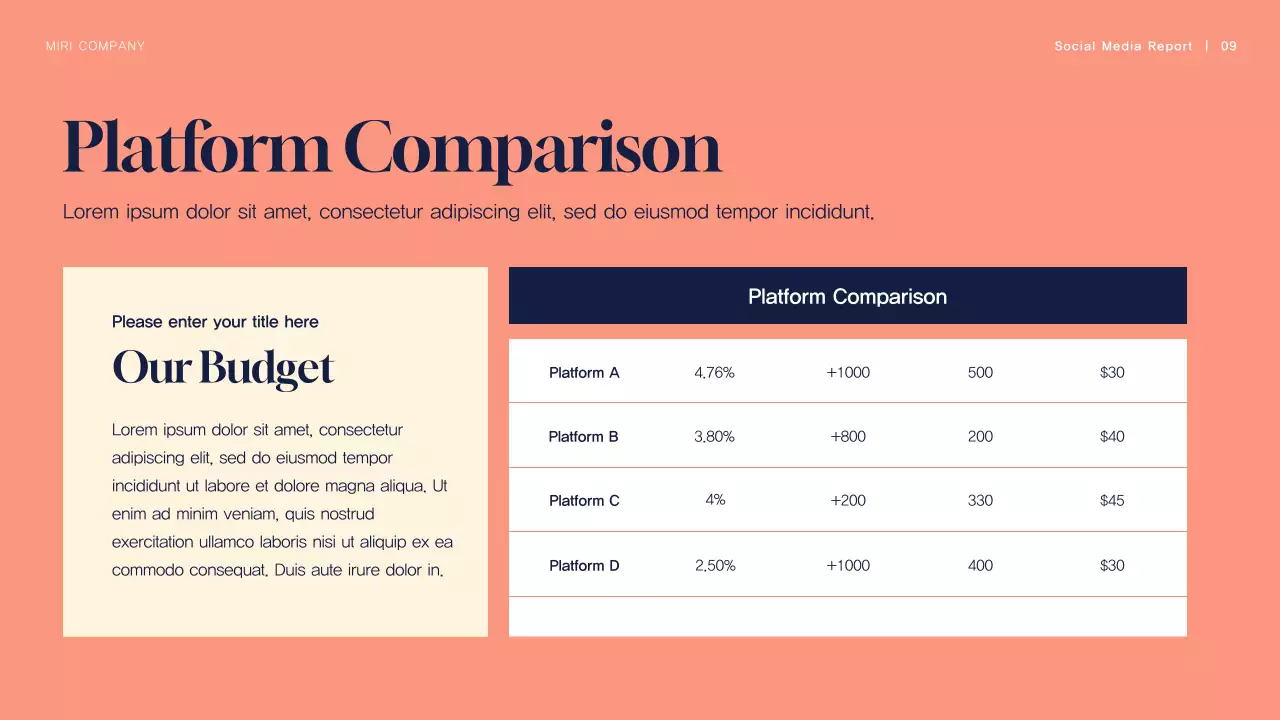This screenshot has height=720, width=1280.
Task: Click the subtitle sentence below the slide title
Action: click(468, 212)
